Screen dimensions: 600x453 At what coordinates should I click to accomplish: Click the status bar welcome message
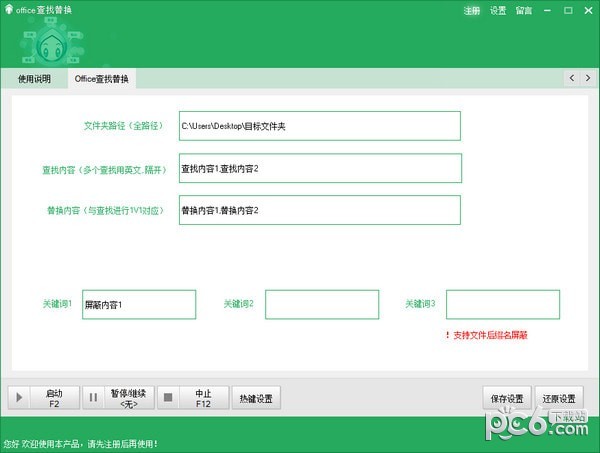click(81, 444)
